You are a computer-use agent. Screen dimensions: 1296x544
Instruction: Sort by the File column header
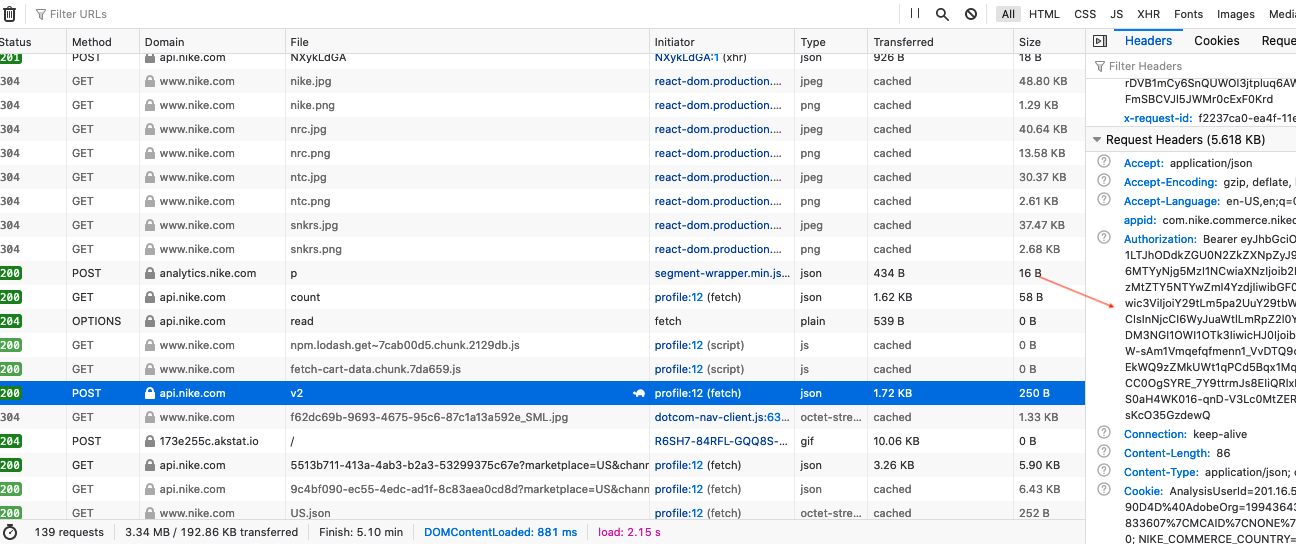(x=467, y=42)
